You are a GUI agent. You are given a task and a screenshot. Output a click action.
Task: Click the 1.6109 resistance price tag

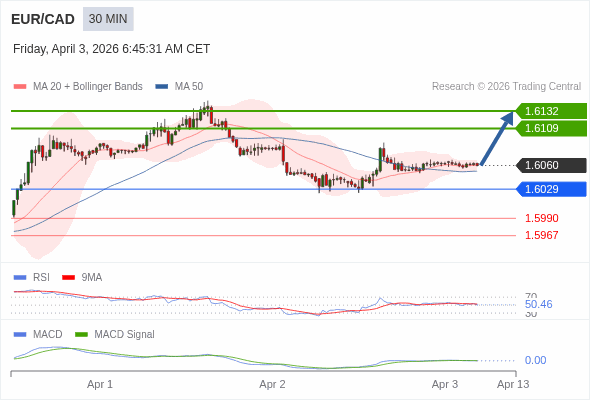pos(551,128)
